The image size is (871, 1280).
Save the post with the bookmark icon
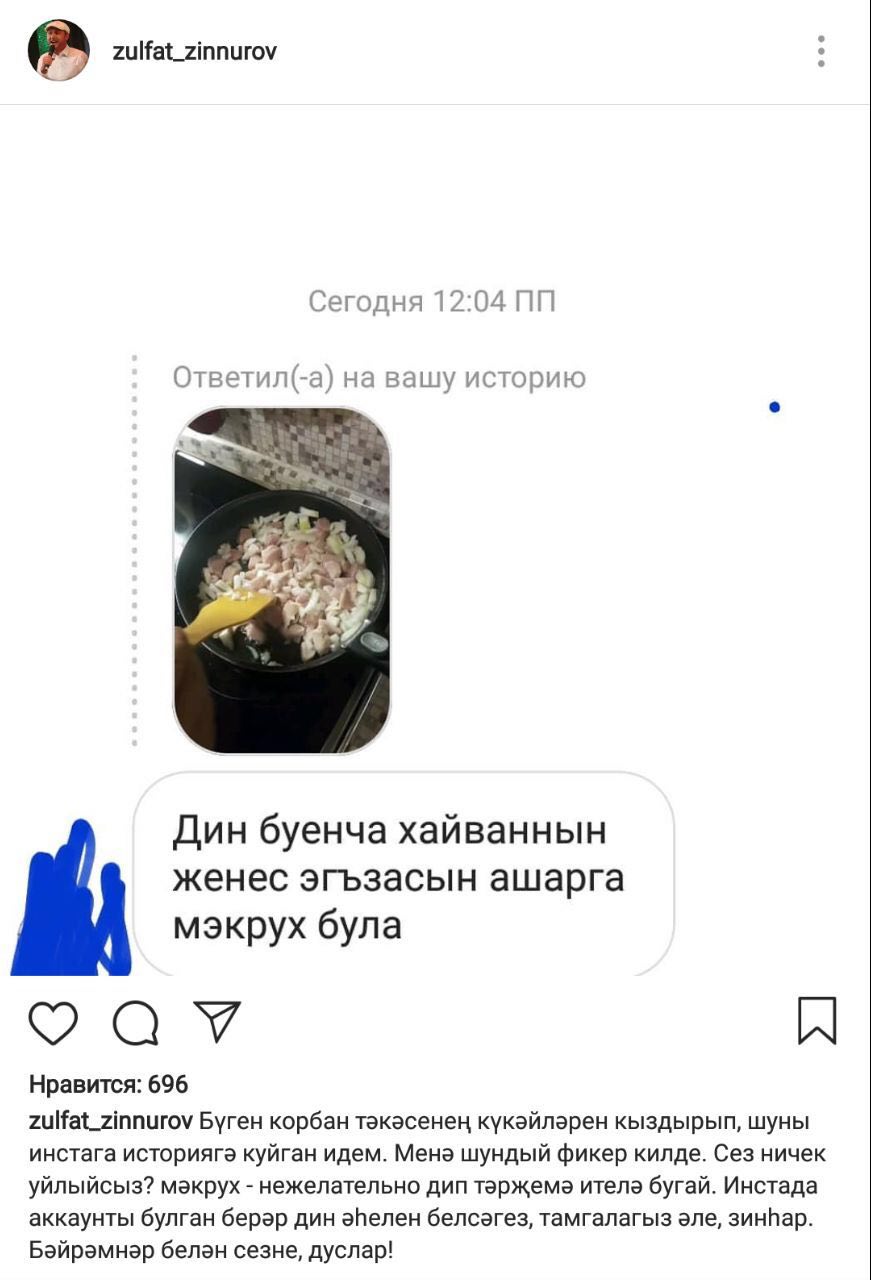(x=817, y=1020)
